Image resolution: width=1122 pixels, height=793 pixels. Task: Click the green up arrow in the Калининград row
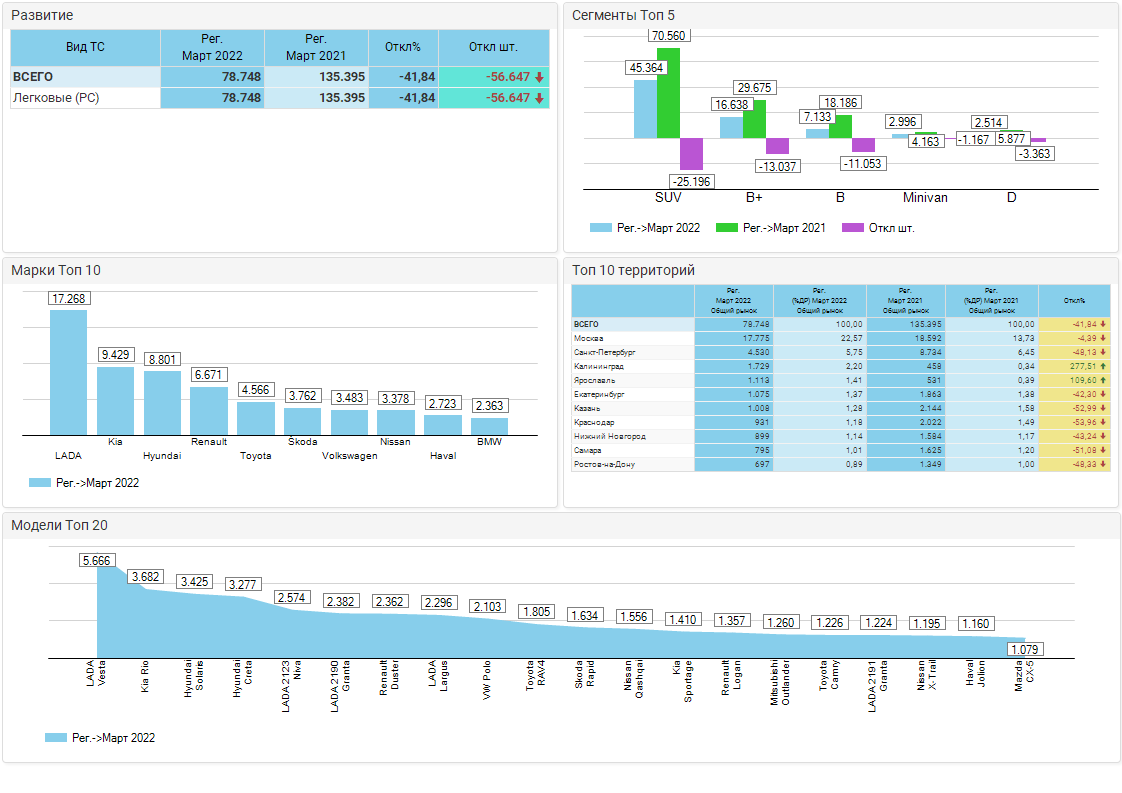(x=1102, y=367)
